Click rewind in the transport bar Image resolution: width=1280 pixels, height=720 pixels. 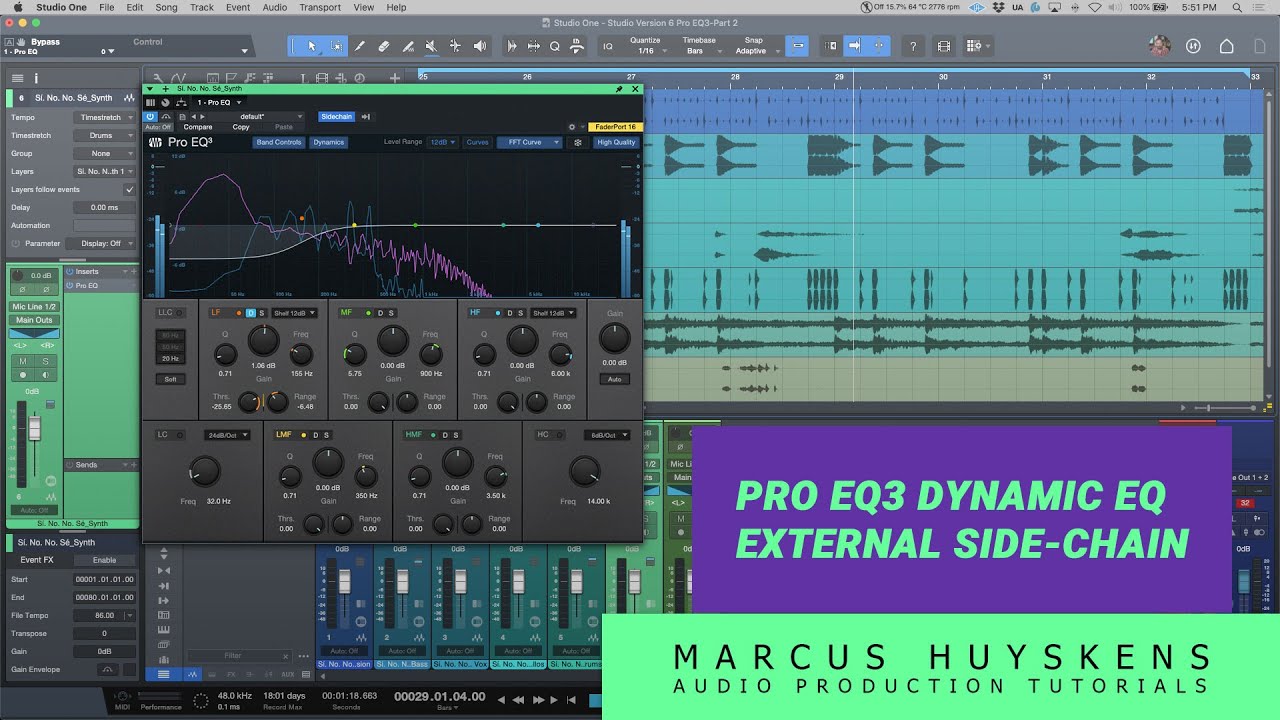point(520,699)
